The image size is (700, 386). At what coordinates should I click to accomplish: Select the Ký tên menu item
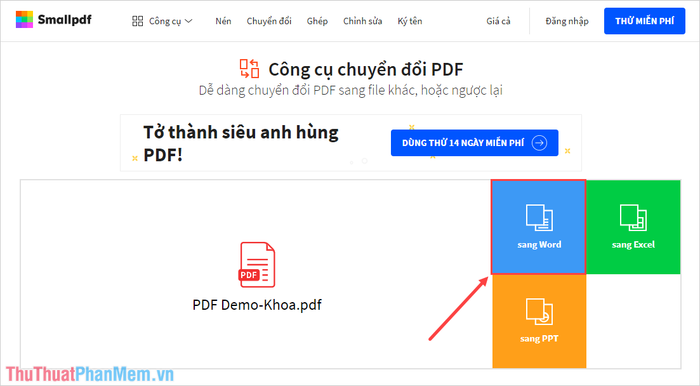(x=410, y=21)
